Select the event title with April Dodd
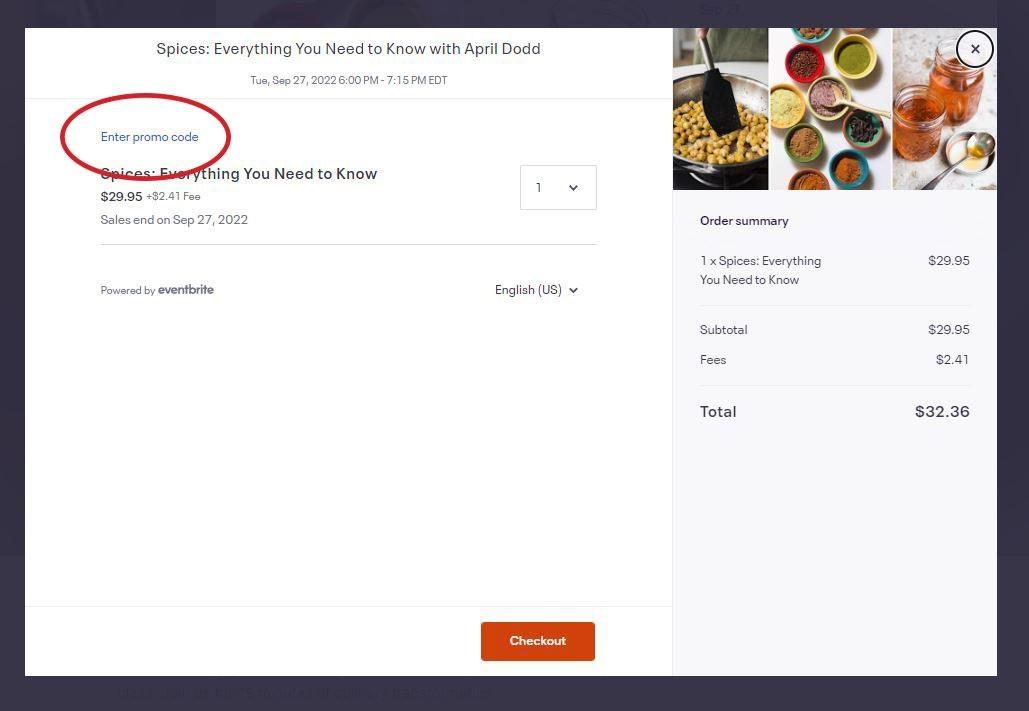 pyautogui.click(x=348, y=49)
